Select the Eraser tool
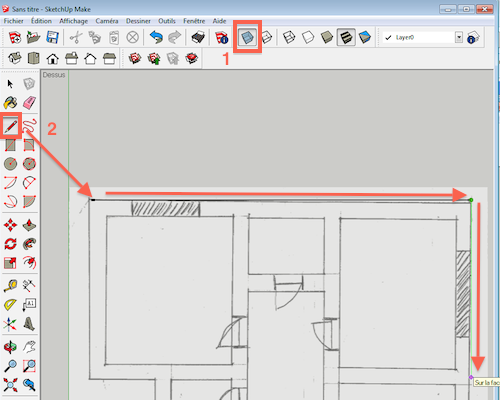This screenshot has height=400, width=500. 29,103
